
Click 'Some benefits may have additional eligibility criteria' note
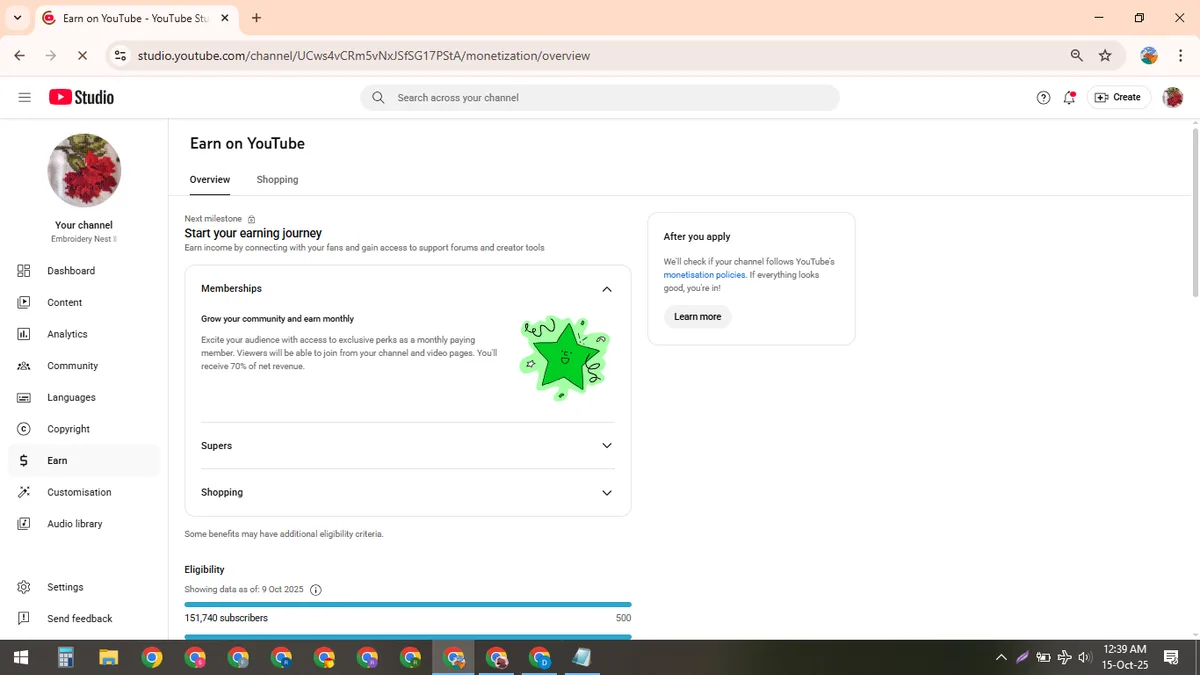tap(284, 534)
